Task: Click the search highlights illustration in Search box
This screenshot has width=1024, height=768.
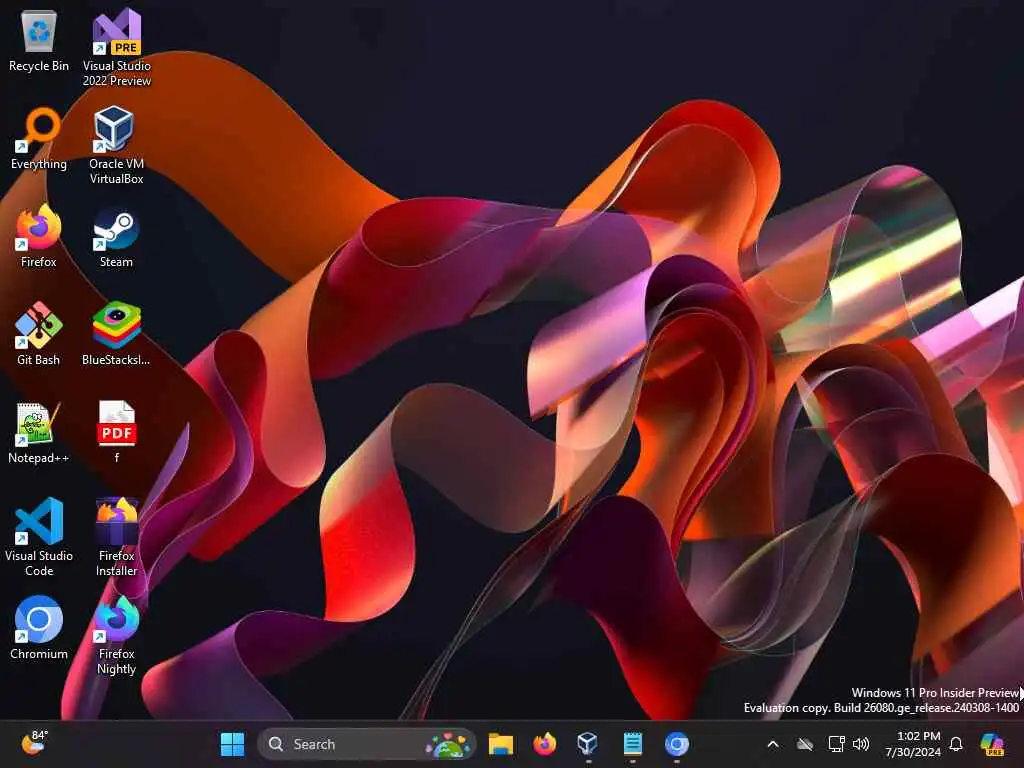Action: tap(448, 744)
